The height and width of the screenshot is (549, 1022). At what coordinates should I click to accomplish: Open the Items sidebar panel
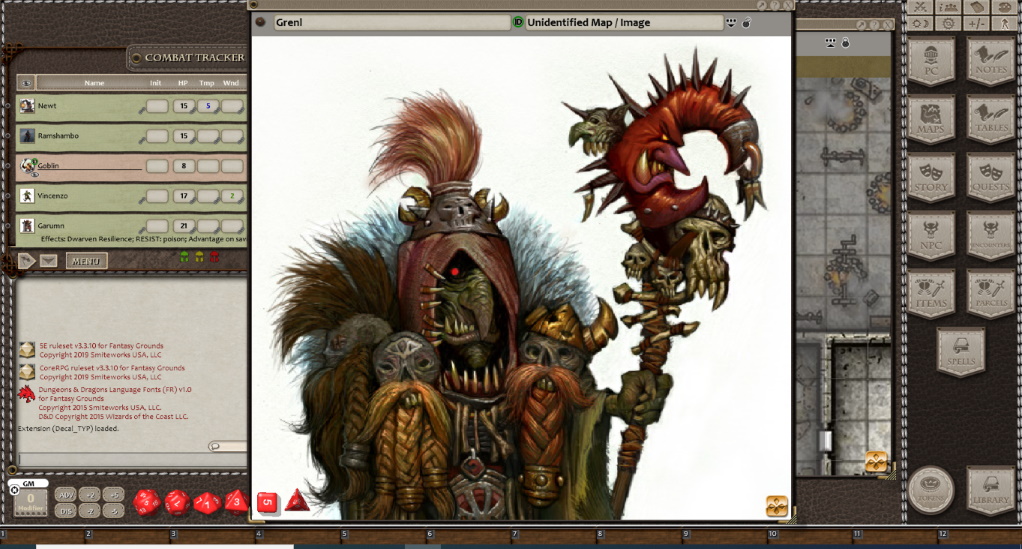(x=931, y=294)
